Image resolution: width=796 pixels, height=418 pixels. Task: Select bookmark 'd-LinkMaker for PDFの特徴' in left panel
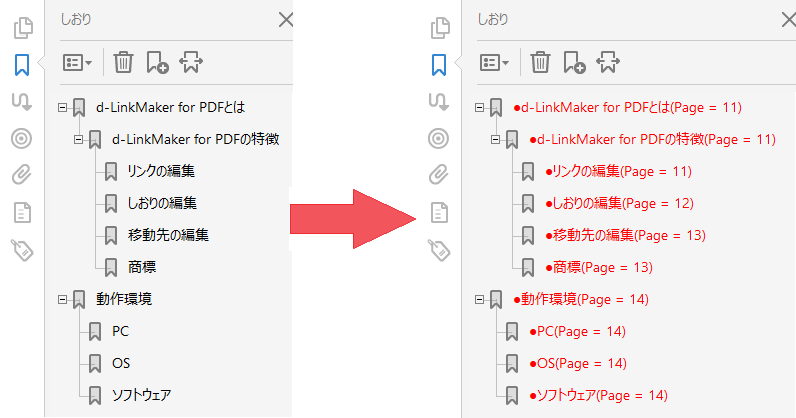[195, 139]
